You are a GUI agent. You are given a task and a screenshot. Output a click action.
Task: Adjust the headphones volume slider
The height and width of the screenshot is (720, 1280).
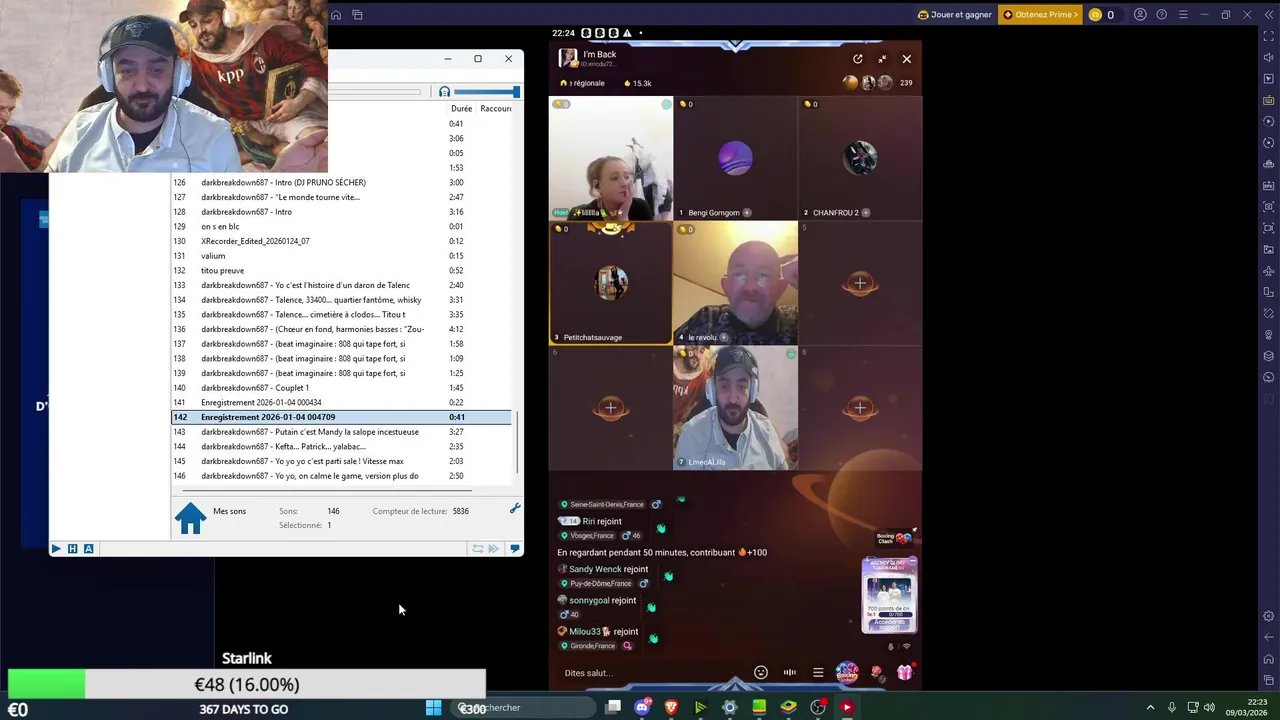[487, 92]
